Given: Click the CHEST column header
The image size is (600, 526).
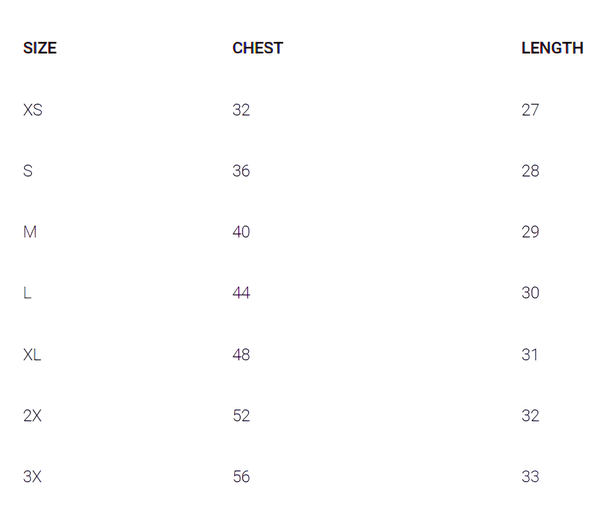Looking at the screenshot, I should click(257, 48).
